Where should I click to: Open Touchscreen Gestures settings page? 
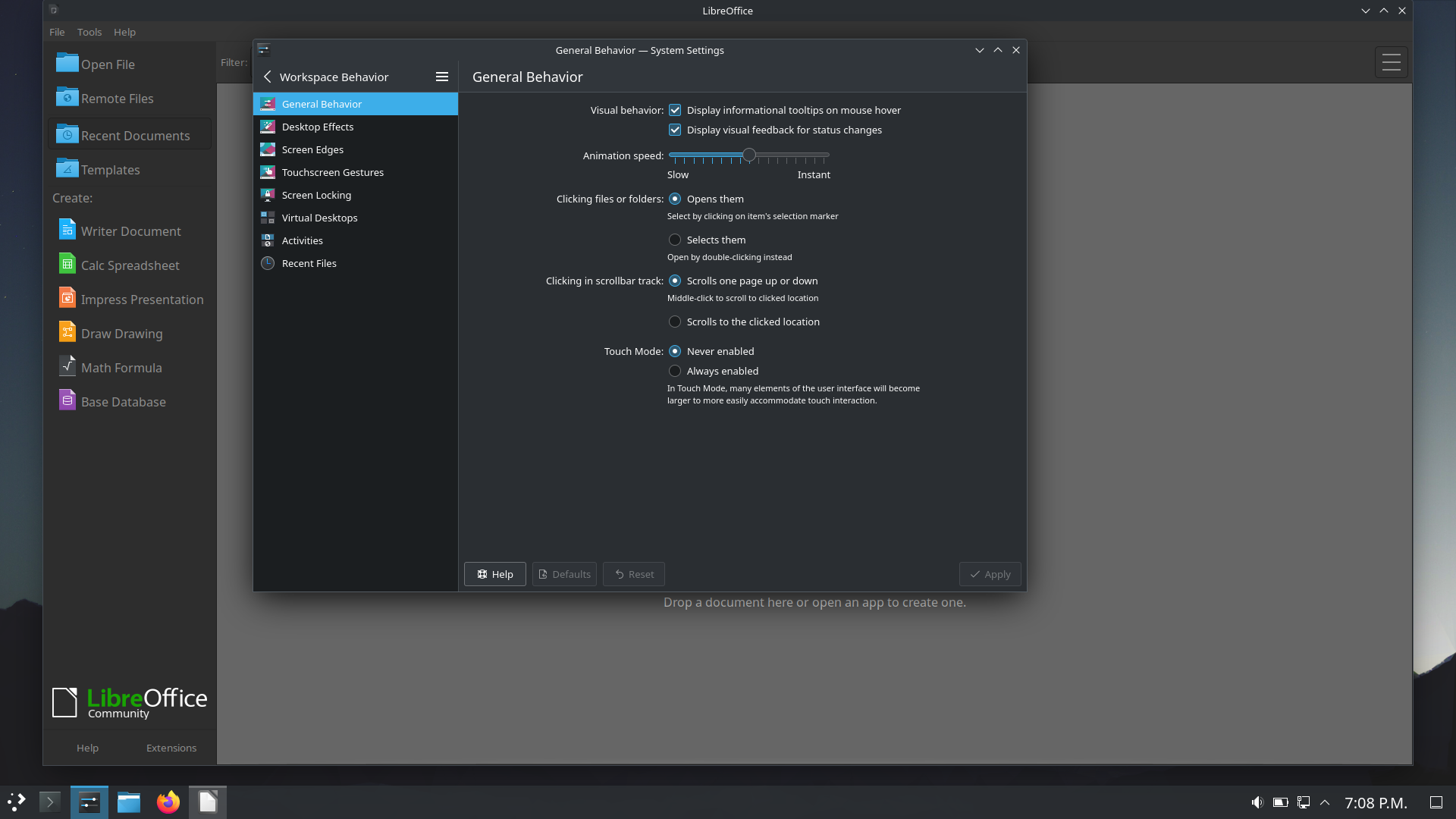click(x=355, y=172)
